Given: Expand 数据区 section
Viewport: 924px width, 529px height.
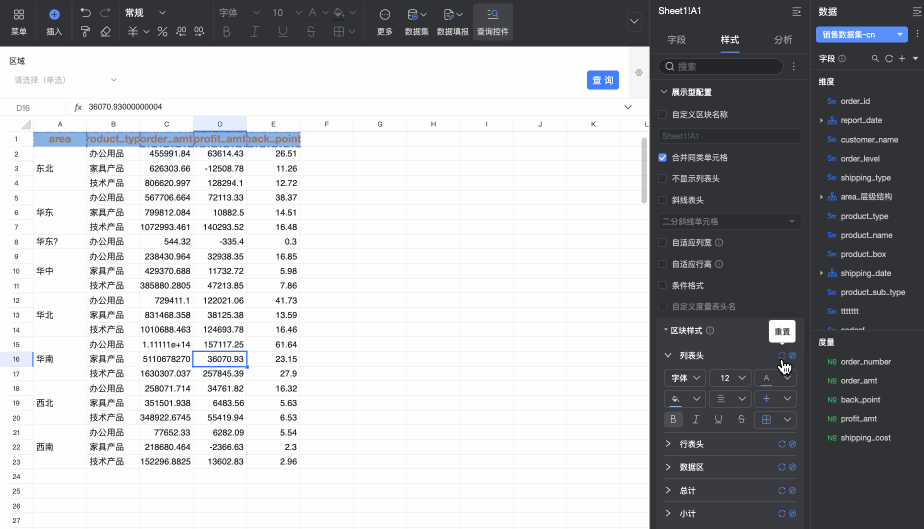Looking at the screenshot, I should (x=668, y=467).
